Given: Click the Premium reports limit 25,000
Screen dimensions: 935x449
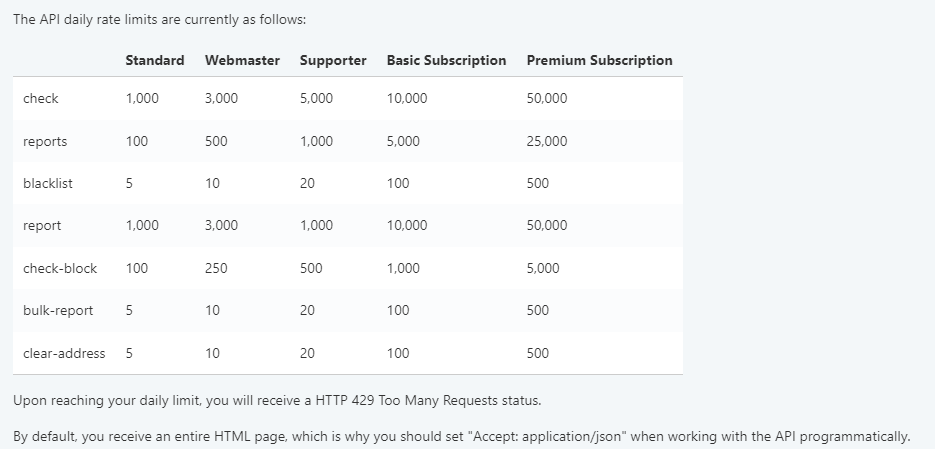Looking at the screenshot, I should click(x=546, y=141).
